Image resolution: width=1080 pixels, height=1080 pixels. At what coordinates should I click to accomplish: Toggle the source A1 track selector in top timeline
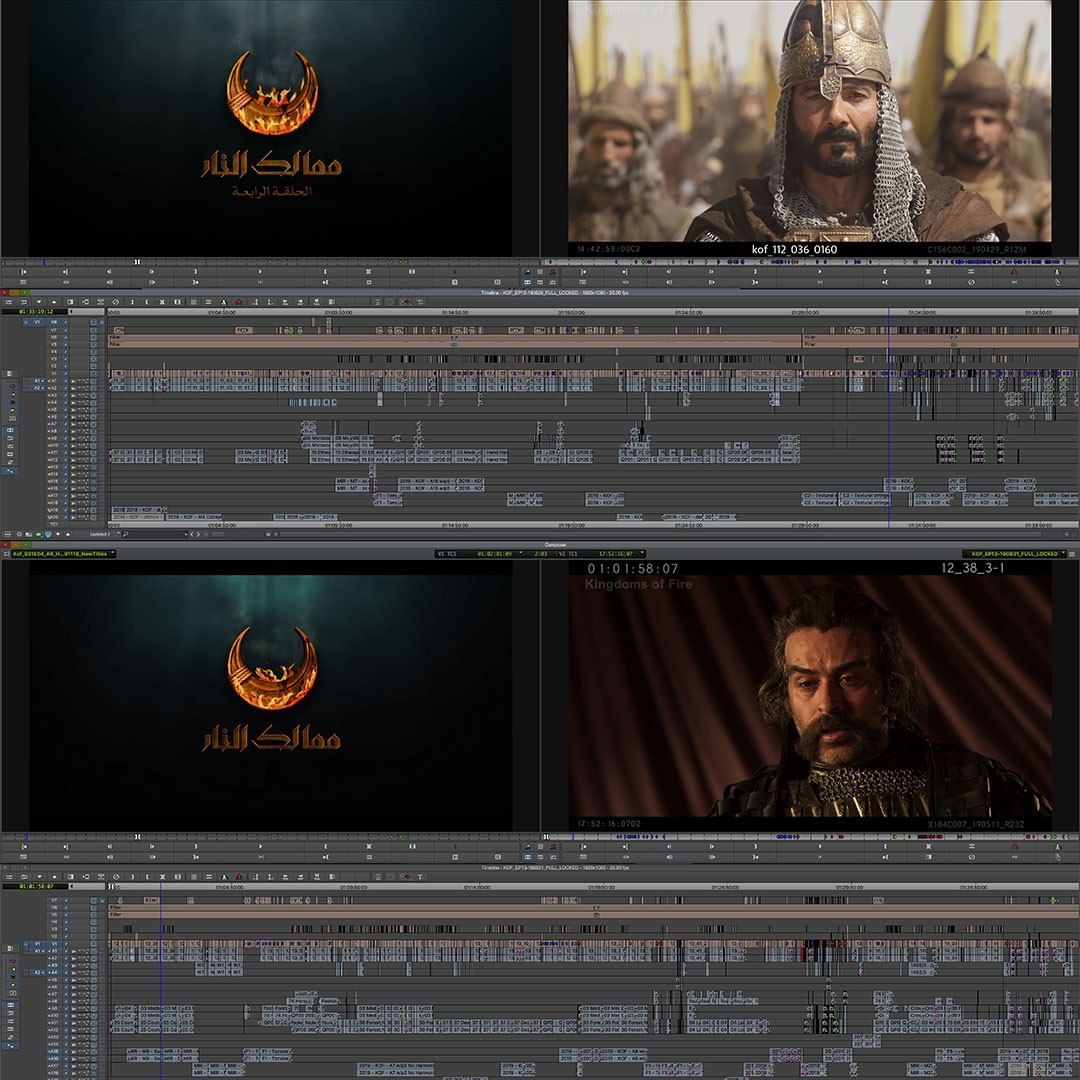click(37, 381)
